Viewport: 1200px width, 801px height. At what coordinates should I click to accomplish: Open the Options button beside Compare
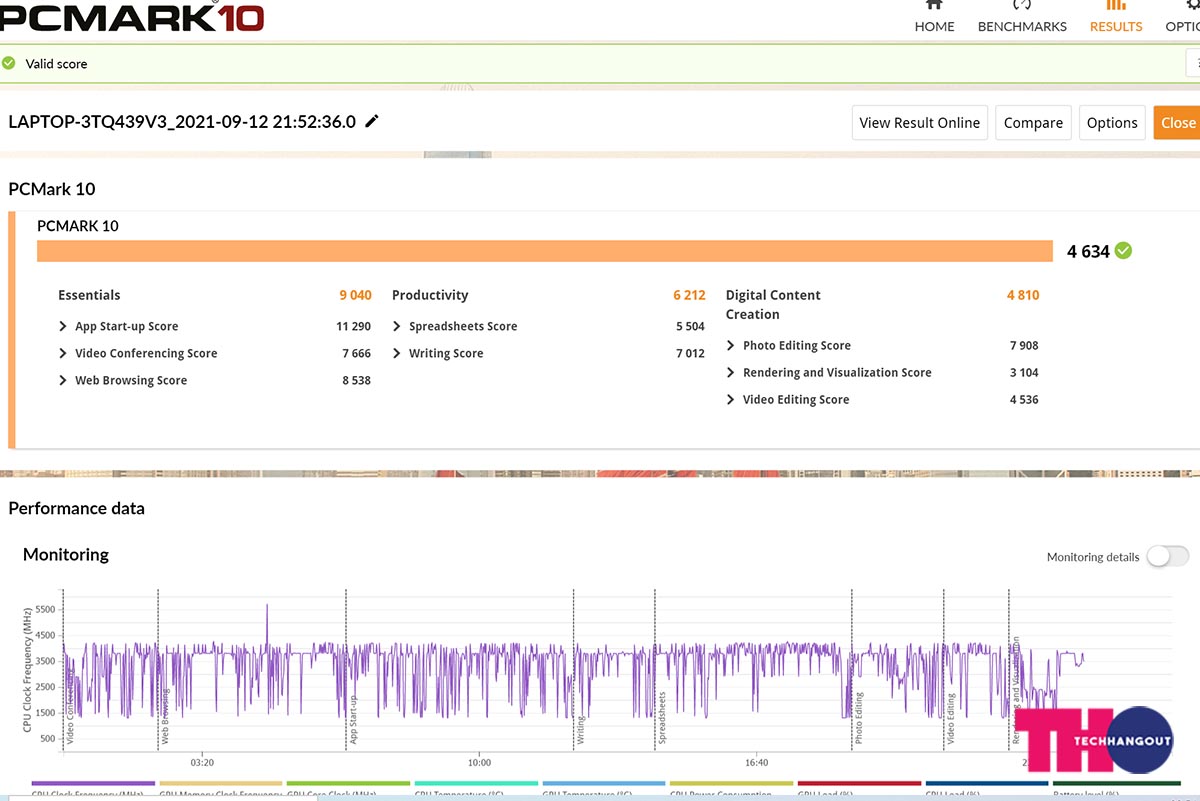pyautogui.click(x=1112, y=122)
